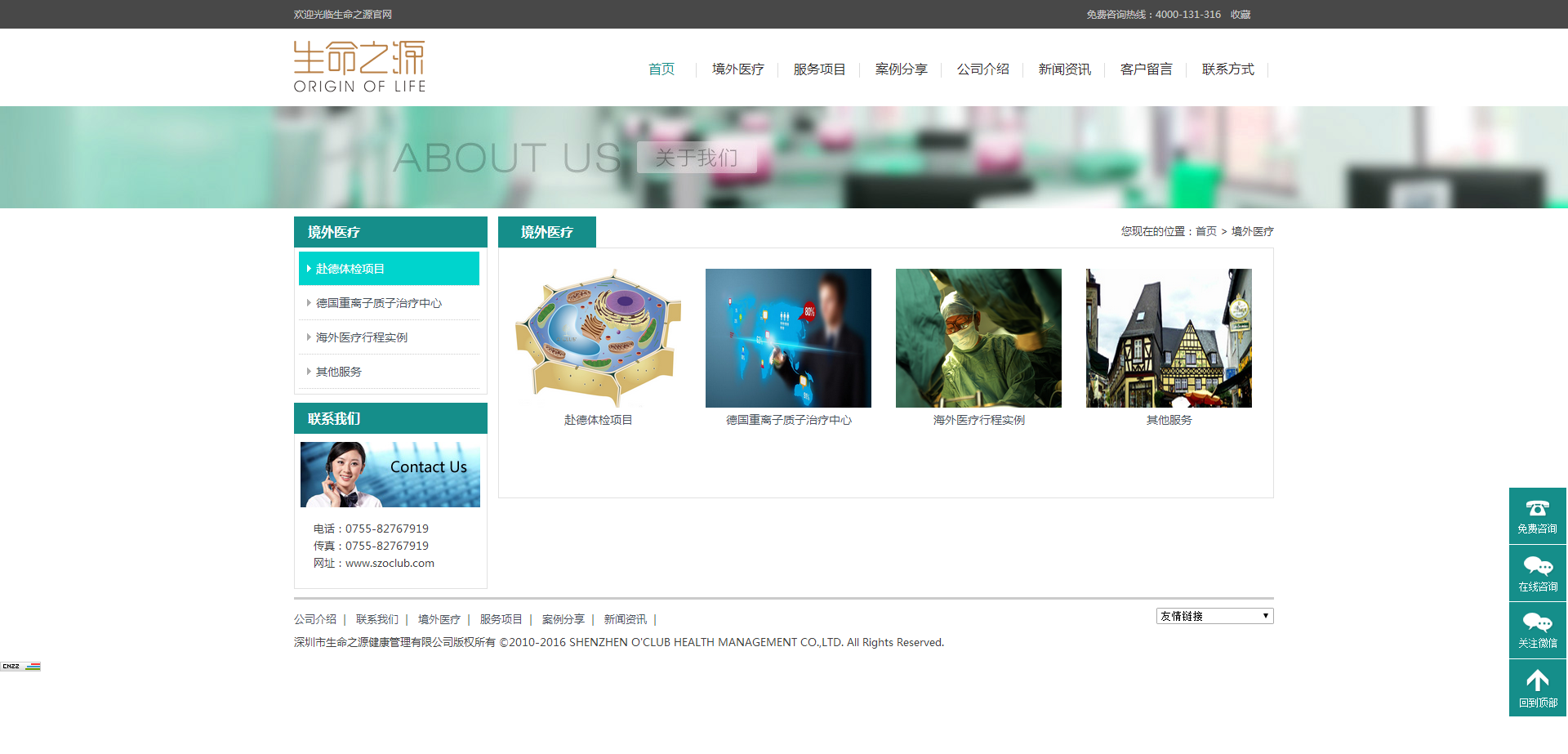Image resolution: width=1568 pixels, height=754 pixels.
Task: Click the 生命之源 Origin of Life logo
Action: click(359, 67)
